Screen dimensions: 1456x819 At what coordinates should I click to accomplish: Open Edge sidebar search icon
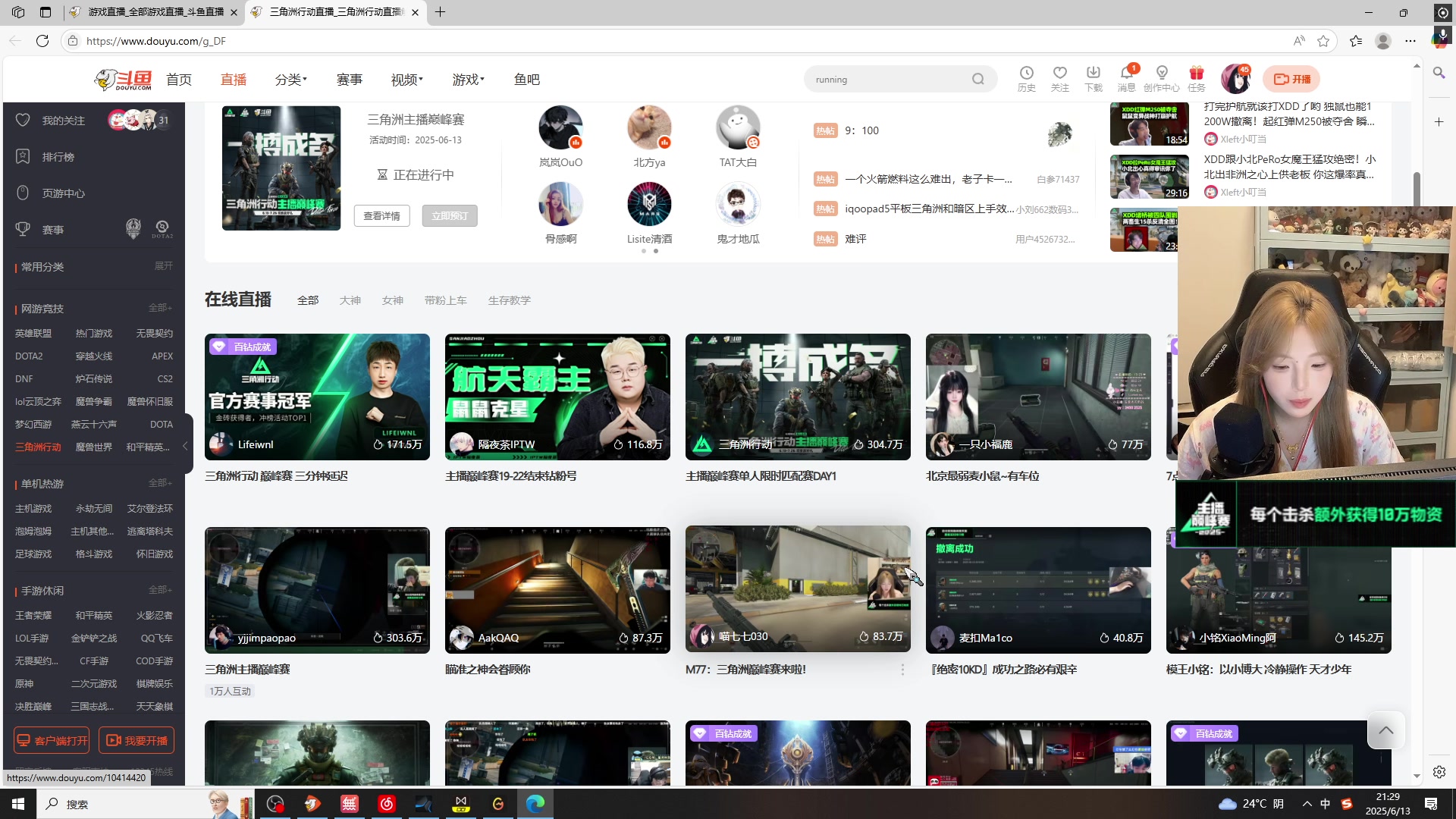(1439, 74)
